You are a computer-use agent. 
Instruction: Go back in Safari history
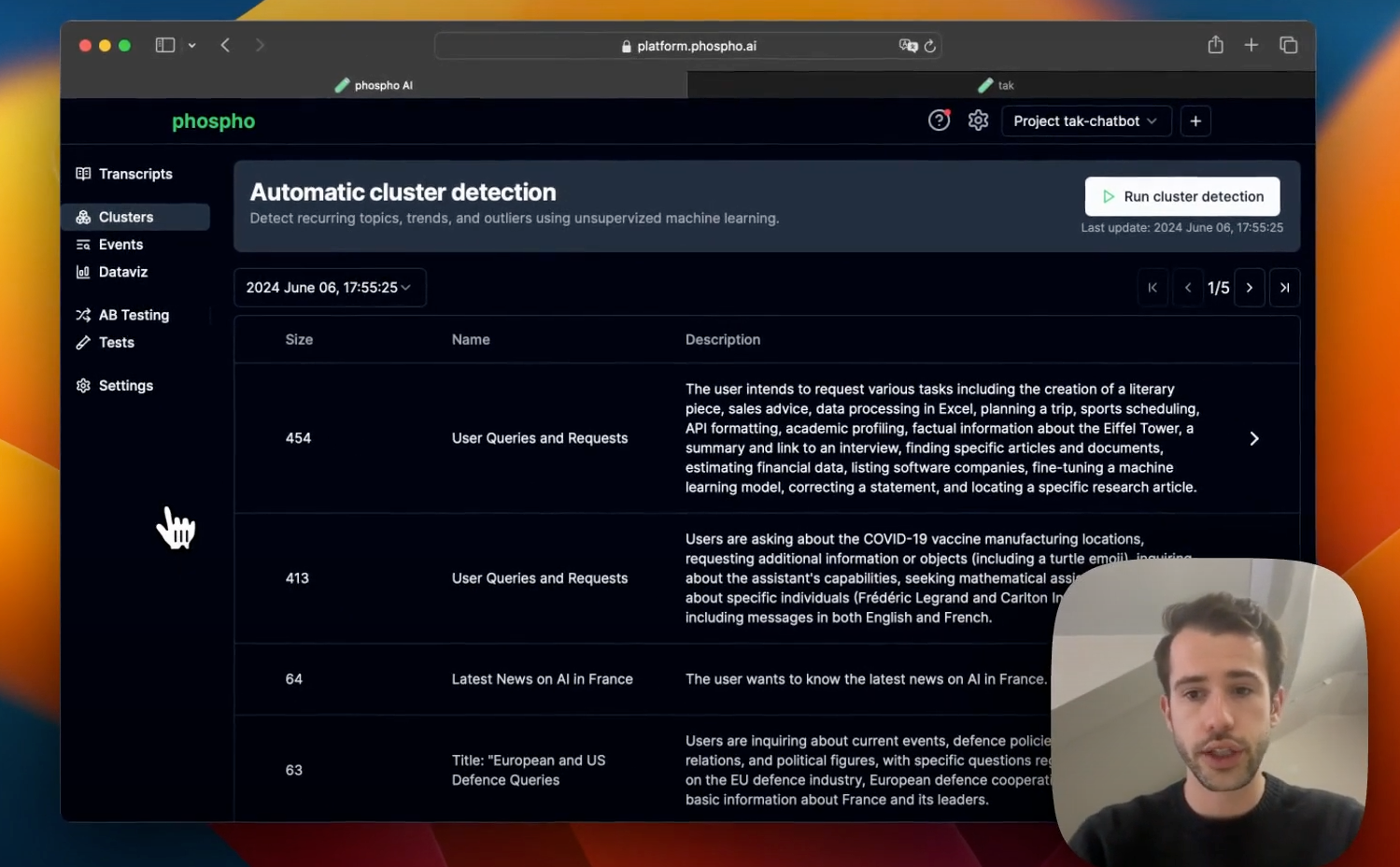click(225, 45)
